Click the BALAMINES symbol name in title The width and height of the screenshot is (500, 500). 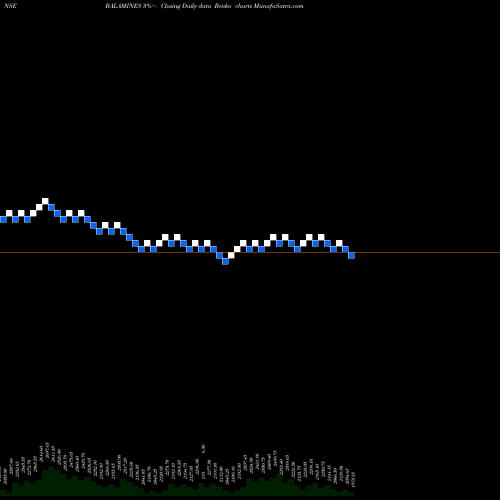pos(123,6)
